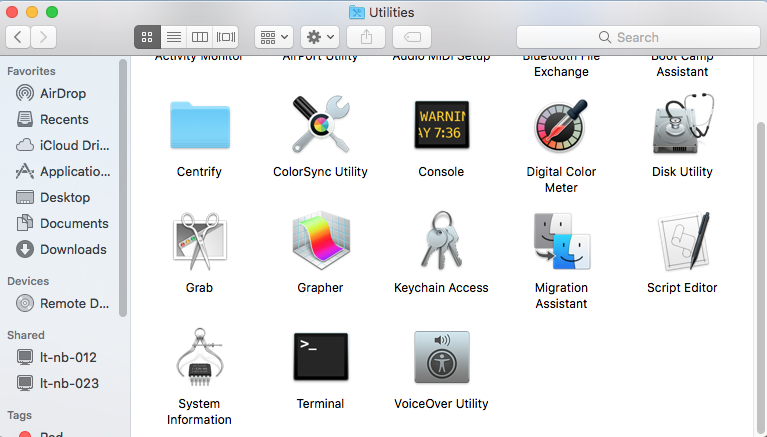Open the Grapher app icon
The height and width of the screenshot is (437, 767).
pyautogui.click(x=320, y=240)
